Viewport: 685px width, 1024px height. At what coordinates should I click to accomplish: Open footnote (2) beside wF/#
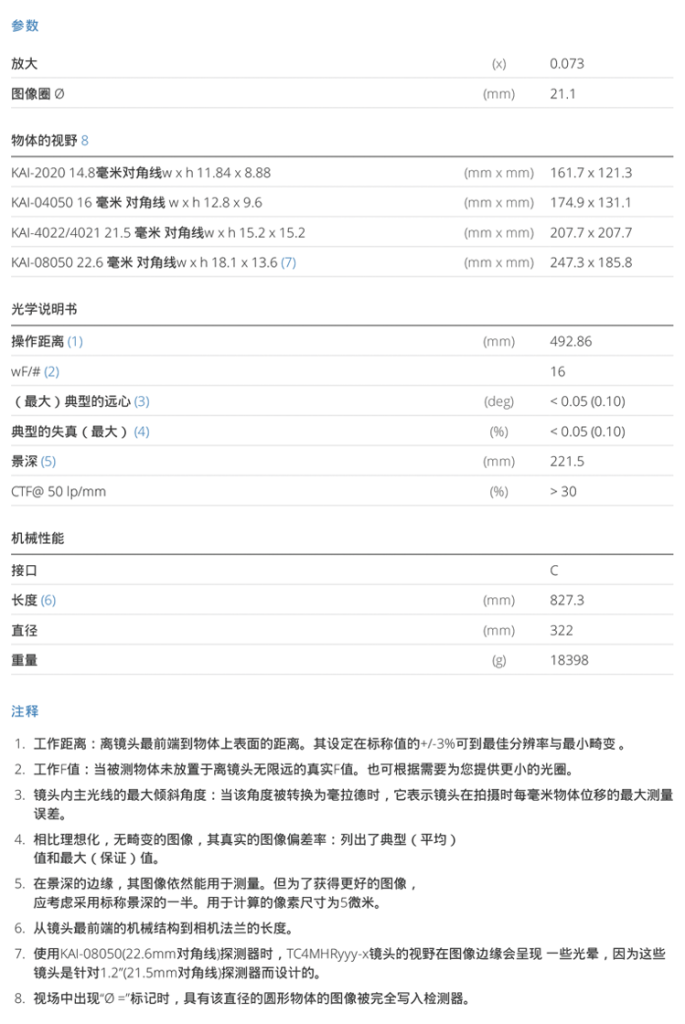coord(51,372)
